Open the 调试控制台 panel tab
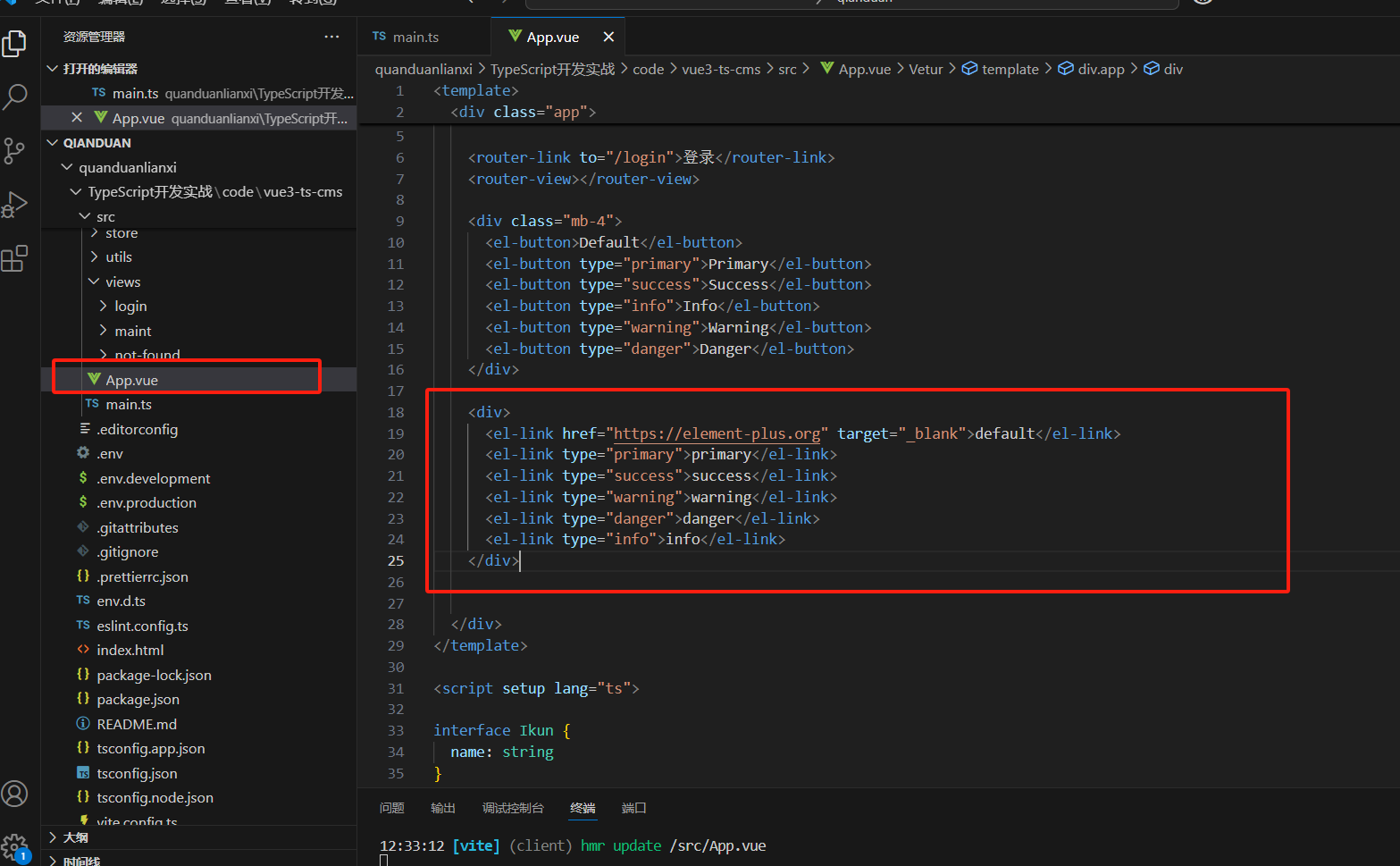The image size is (1400, 866). click(x=513, y=808)
